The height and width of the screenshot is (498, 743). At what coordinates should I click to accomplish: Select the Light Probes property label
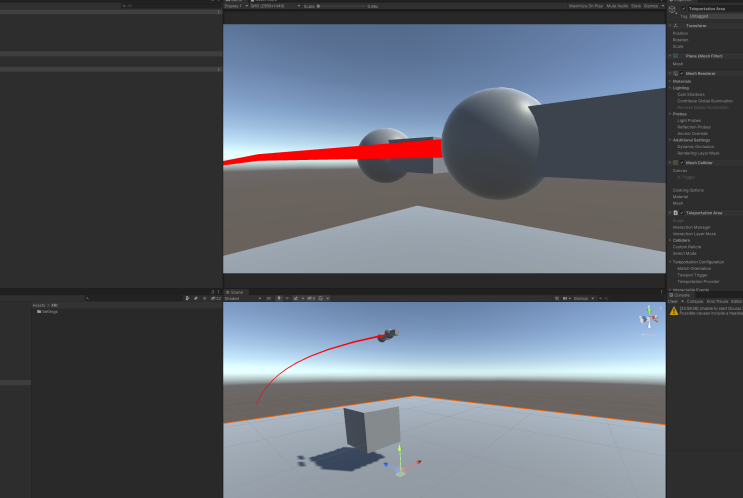689,120
